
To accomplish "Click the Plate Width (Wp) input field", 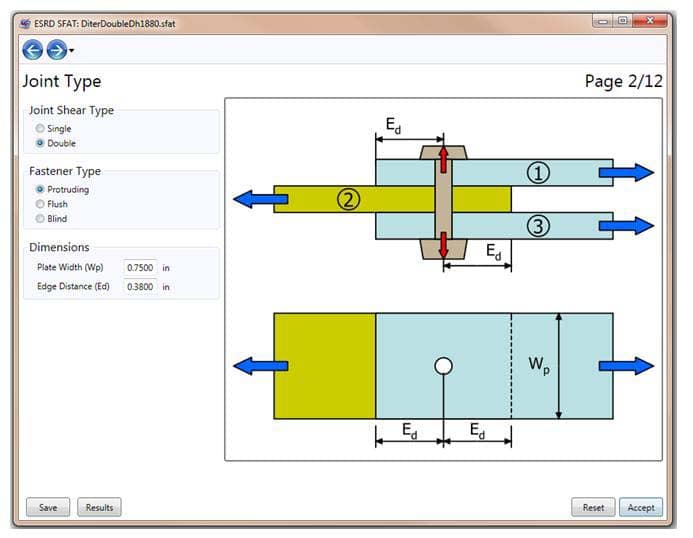I will [x=139, y=268].
